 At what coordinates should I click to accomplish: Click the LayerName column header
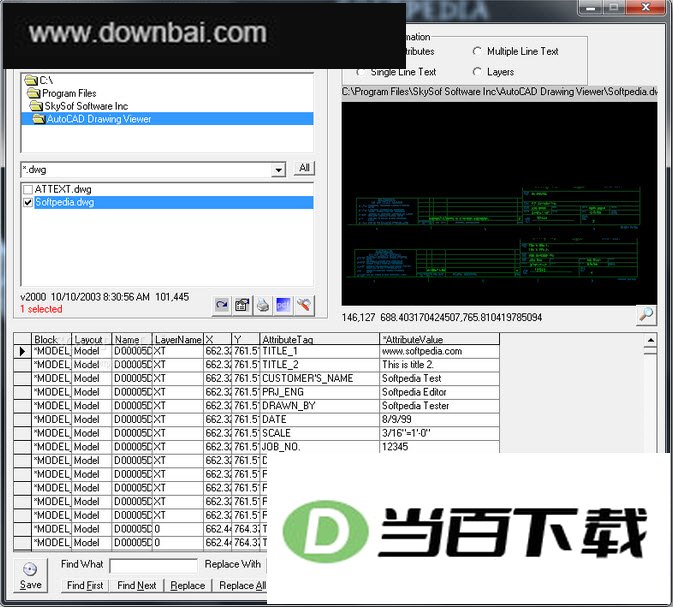[x=178, y=339]
